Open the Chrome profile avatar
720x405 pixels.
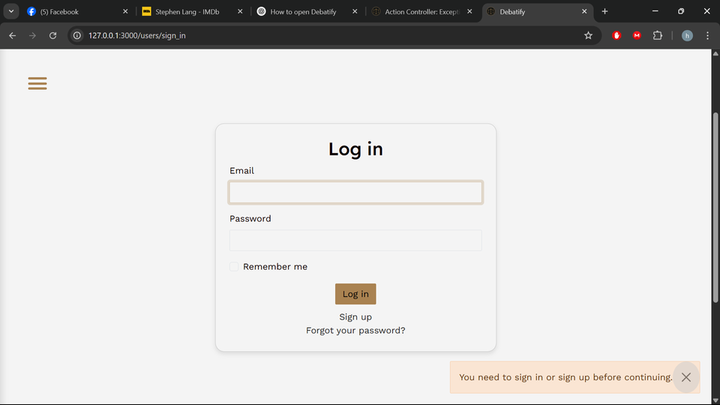[687, 35]
